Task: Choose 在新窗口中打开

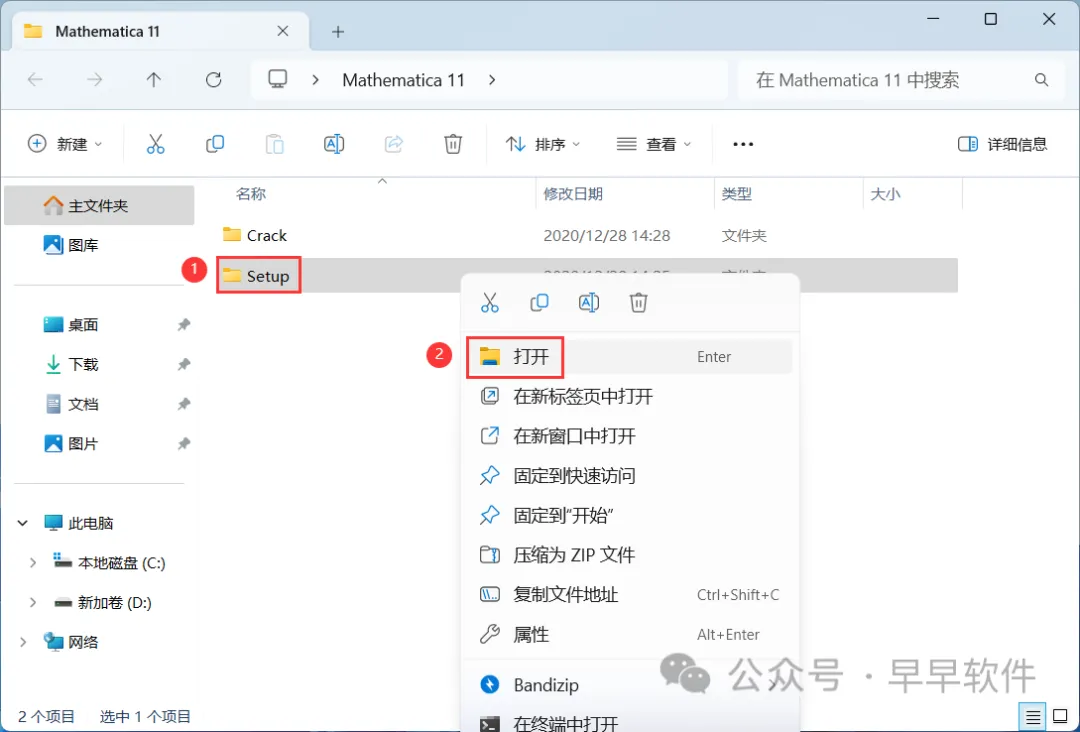Action: (x=630, y=436)
